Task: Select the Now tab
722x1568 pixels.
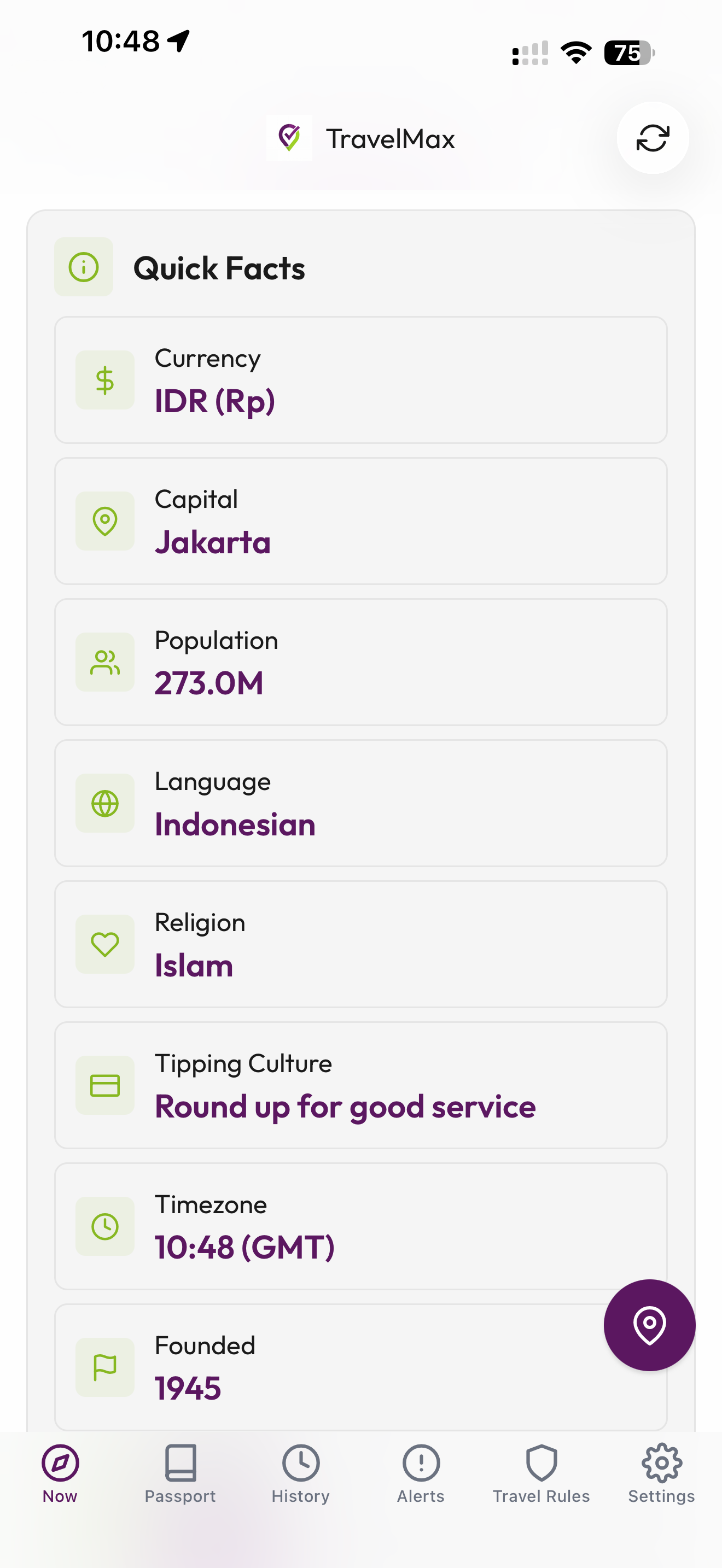Action: 60,1473
